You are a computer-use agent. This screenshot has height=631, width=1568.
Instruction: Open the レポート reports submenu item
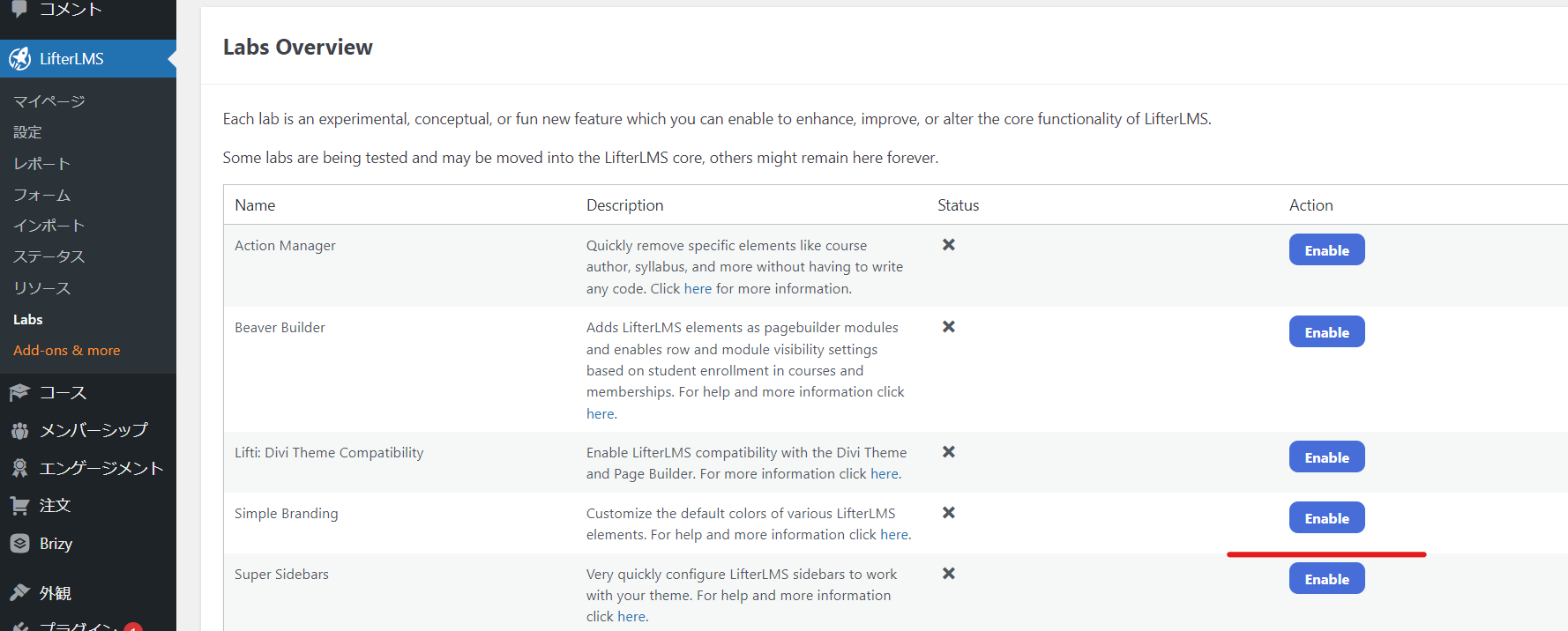41,164
